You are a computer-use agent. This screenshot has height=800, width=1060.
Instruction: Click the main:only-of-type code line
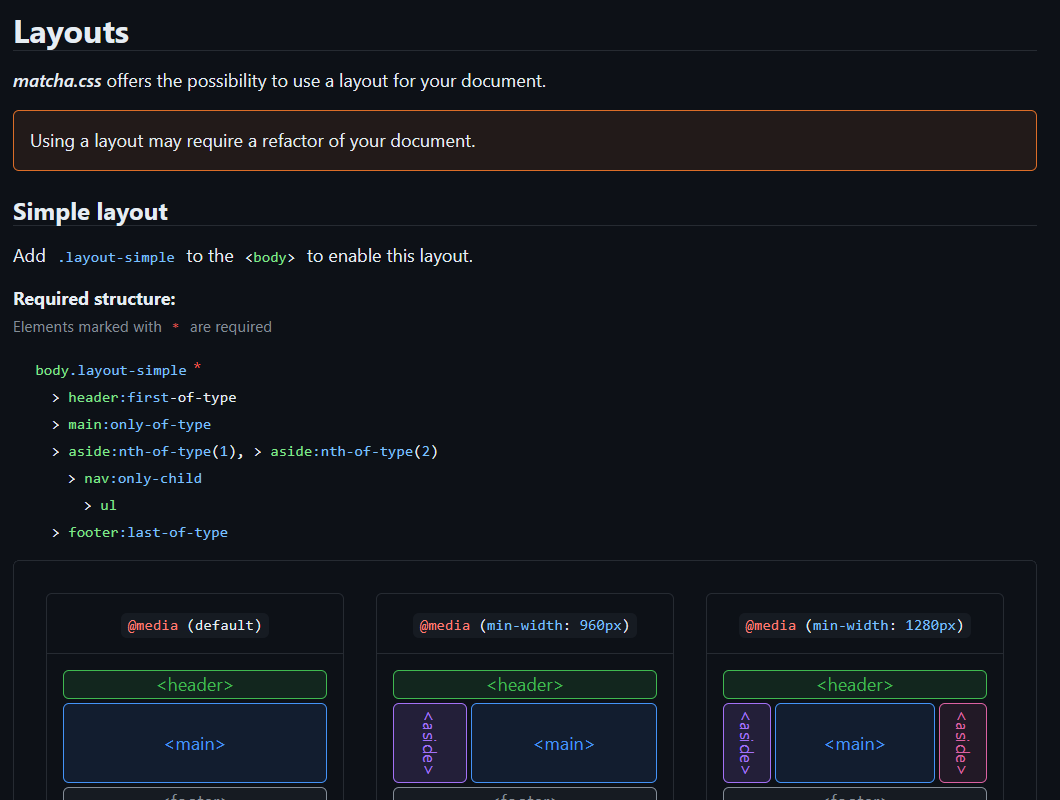click(x=139, y=425)
